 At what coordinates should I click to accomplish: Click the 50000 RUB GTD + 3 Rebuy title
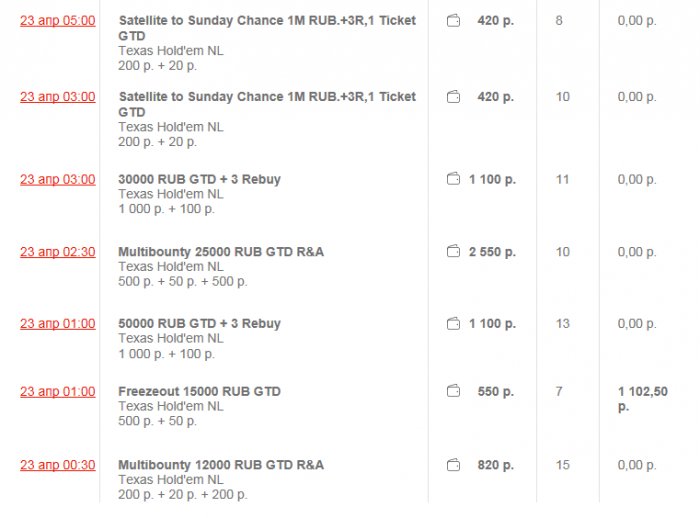[199, 324]
